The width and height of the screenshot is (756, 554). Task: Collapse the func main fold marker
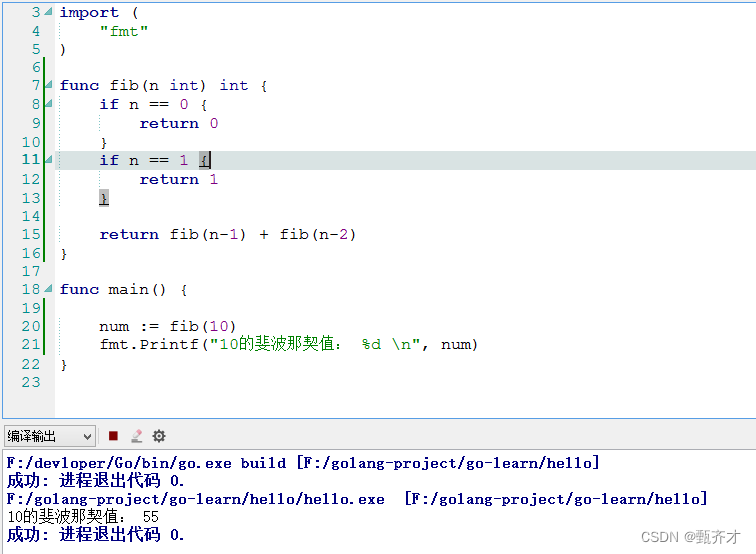click(48, 289)
